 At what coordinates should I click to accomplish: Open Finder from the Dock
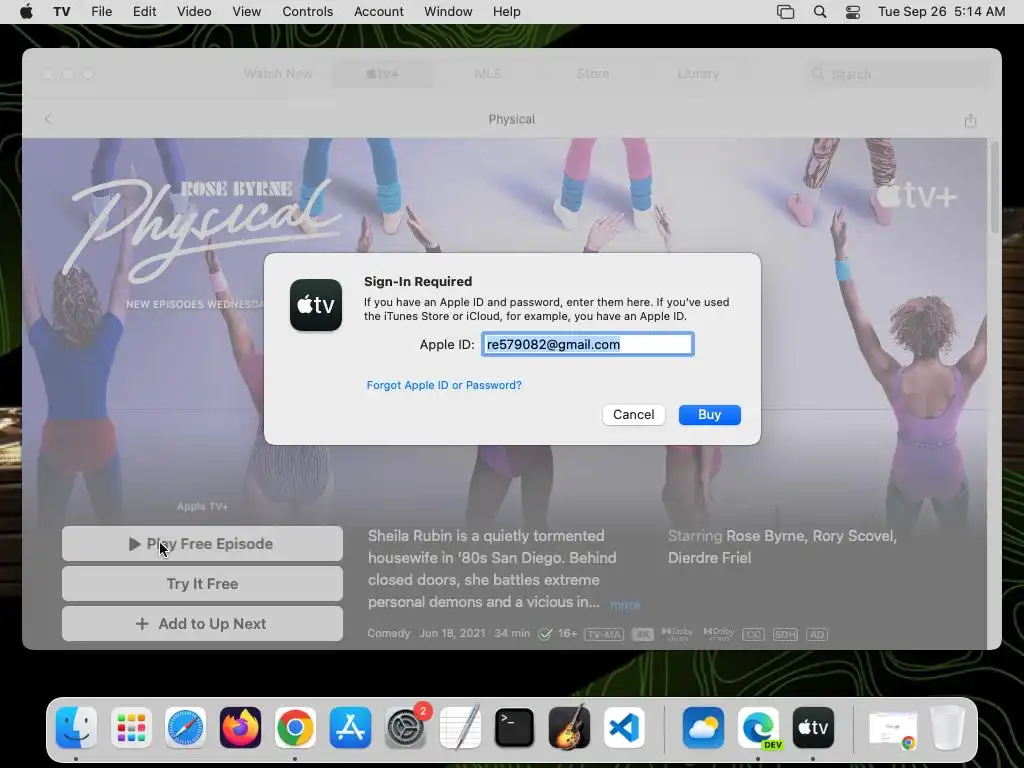(x=76, y=727)
